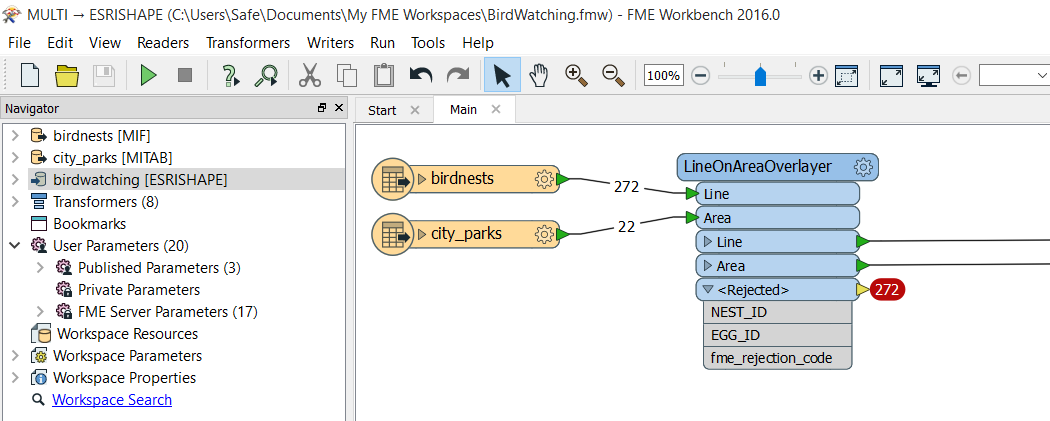The image size is (1050, 421).
Task: Paste with the clipboard icon
Action: pyautogui.click(x=384, y=76)
